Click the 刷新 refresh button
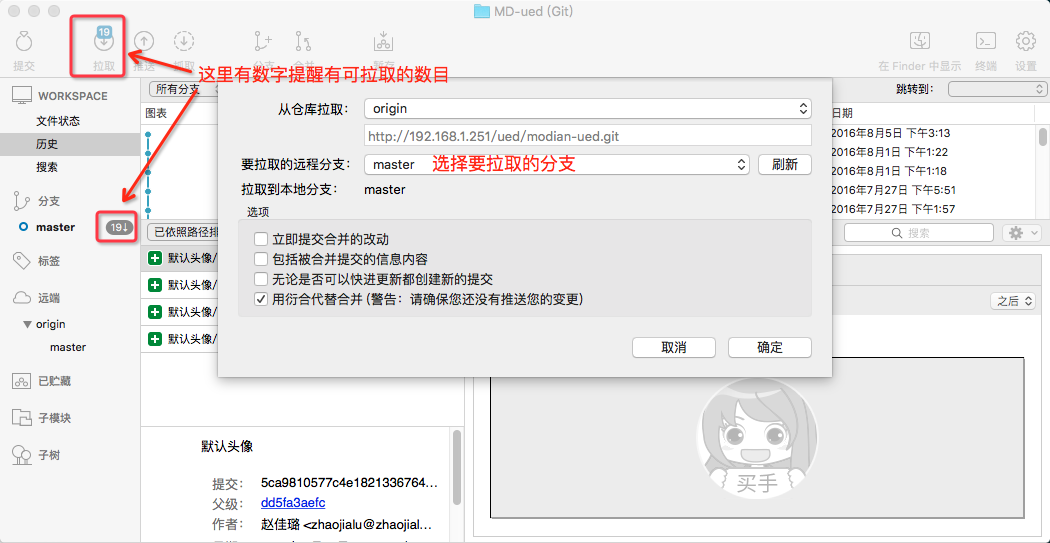Screen dimensions: 1050x543 pyautogui.click(x=785, y=165)
